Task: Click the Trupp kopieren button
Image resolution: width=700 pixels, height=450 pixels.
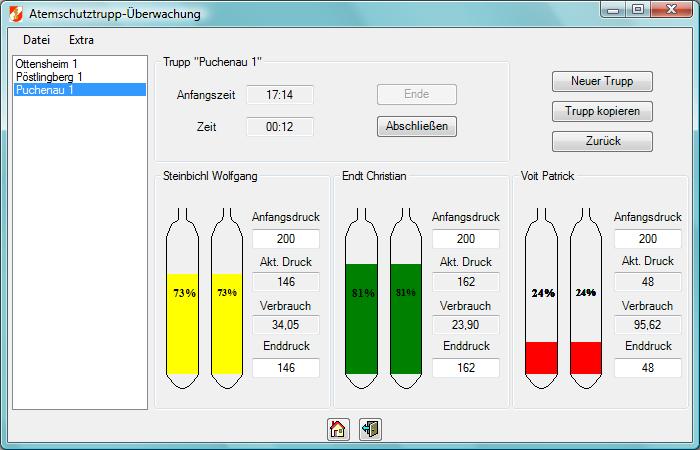Action: [602, 111]
